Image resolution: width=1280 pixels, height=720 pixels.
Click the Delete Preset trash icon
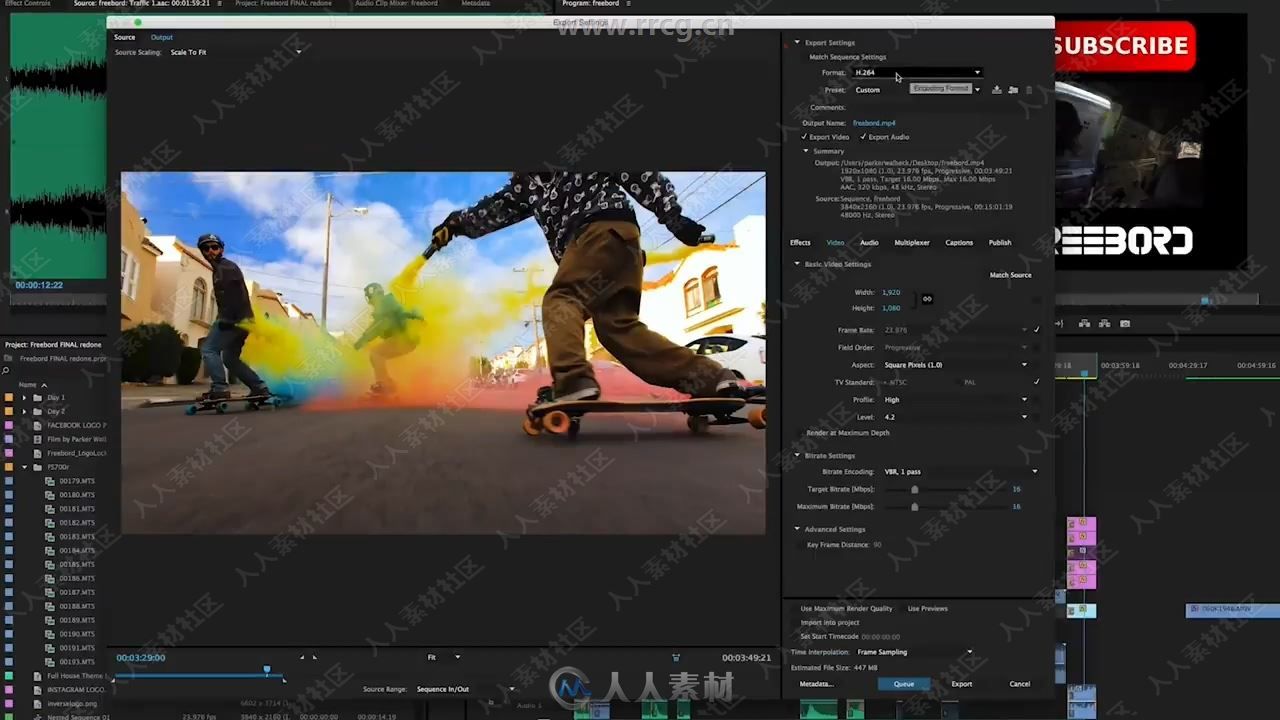click(1029, 90)
